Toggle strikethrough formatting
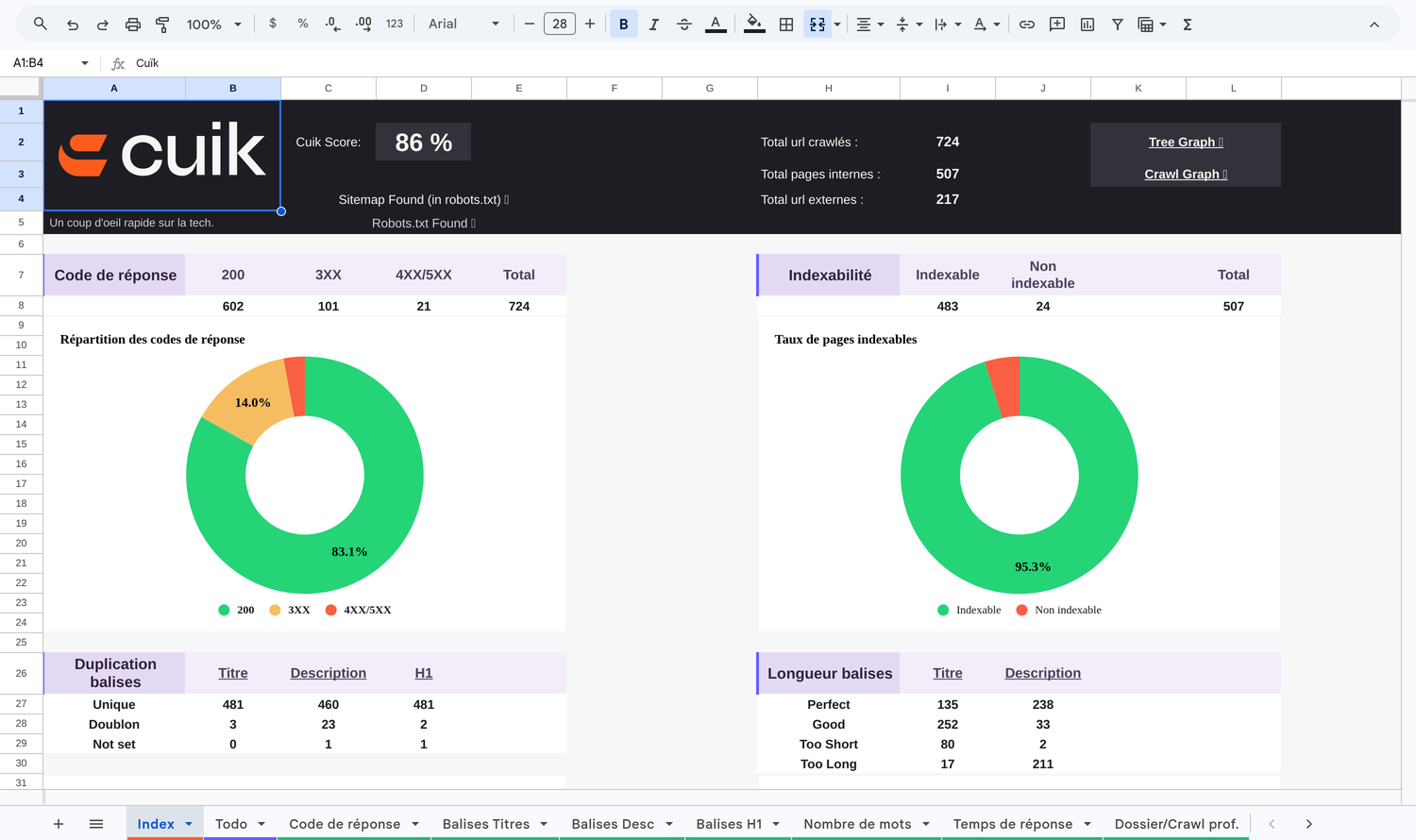The image size is (1416, 840). point(684,25)
